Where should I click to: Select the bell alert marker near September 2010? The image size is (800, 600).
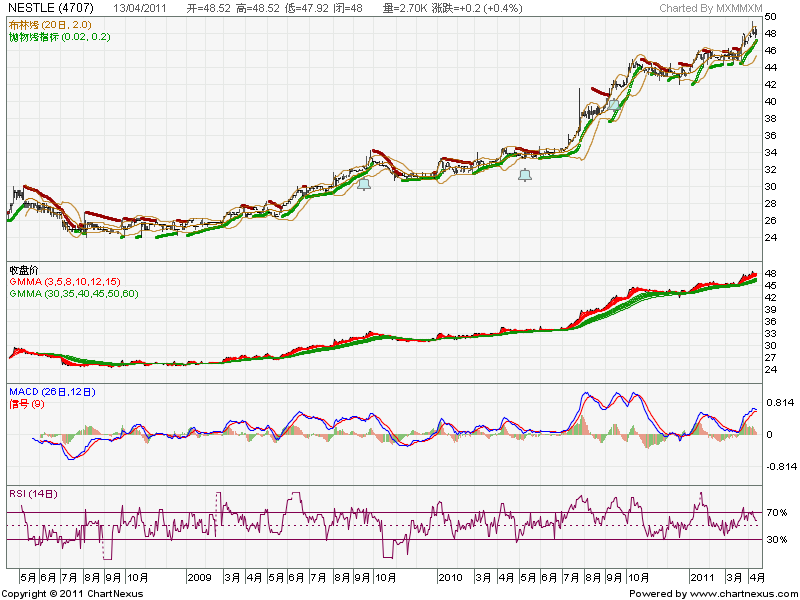tap(614, 104)
